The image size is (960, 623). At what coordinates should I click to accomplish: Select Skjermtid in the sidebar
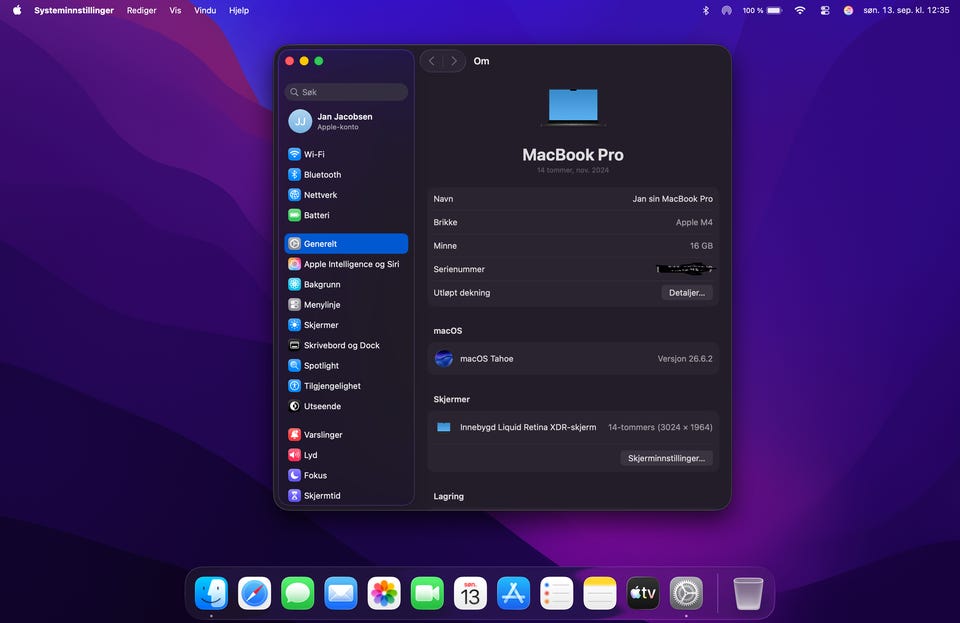point(346,495)
